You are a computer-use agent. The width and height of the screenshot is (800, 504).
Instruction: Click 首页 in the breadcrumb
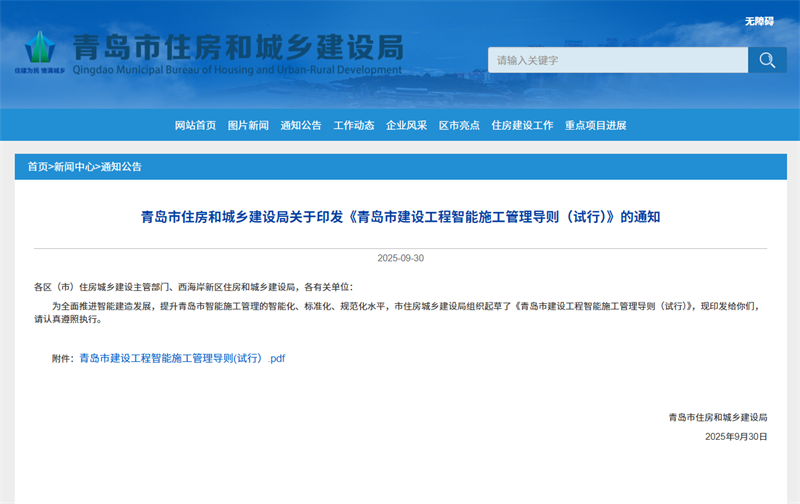click(37, 167)
